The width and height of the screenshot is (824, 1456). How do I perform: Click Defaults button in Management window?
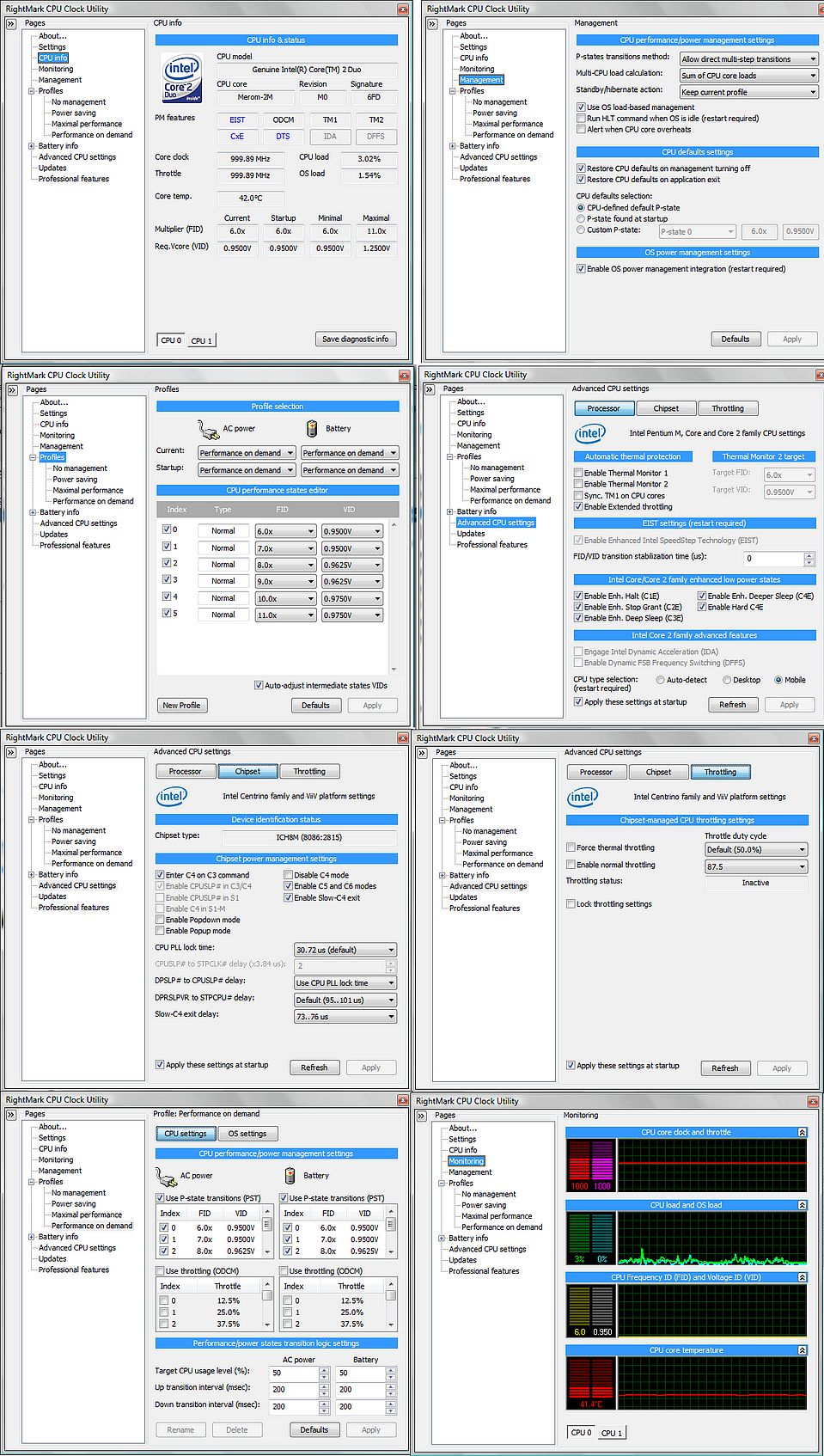point(735,340)
